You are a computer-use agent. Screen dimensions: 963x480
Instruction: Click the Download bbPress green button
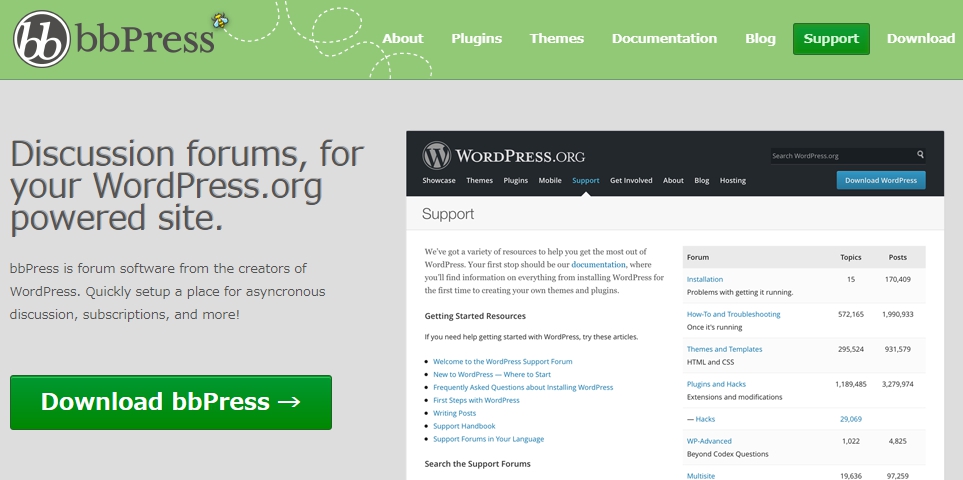pos(171,402)
